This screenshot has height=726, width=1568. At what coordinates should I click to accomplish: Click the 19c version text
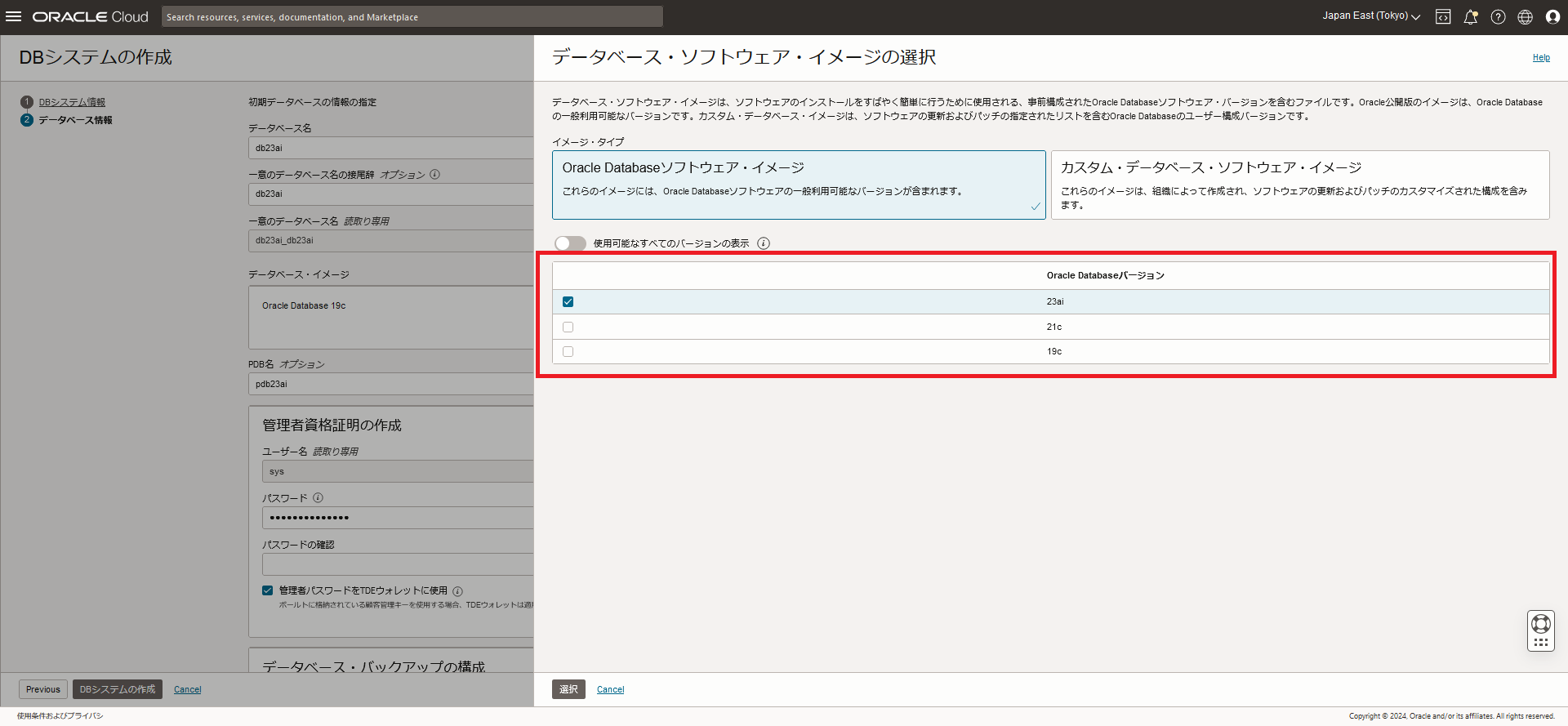click(1054, 351)
